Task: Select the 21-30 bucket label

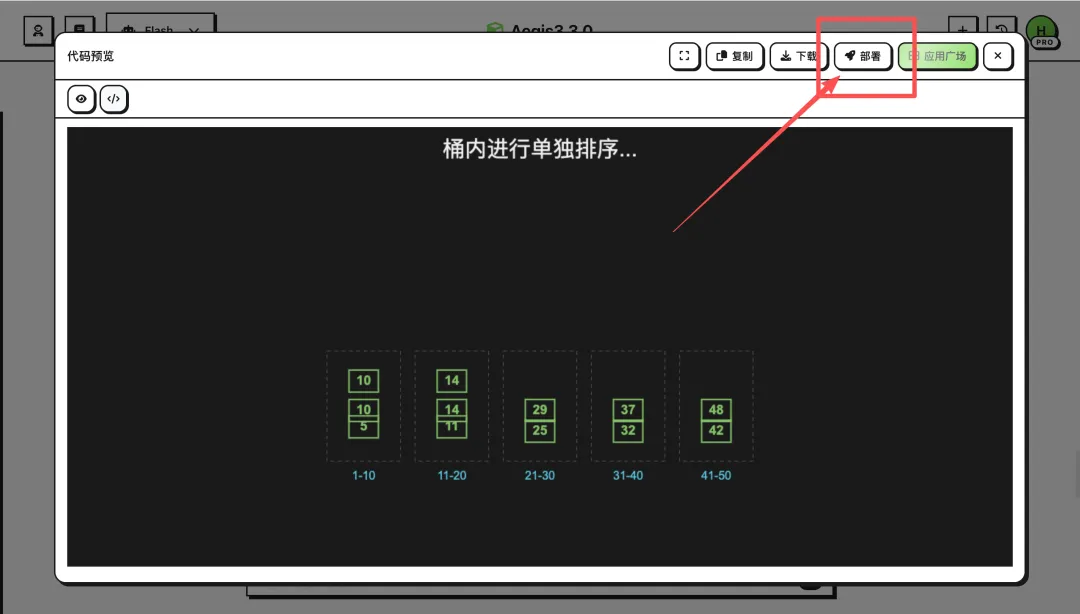Action: point(539,475)
